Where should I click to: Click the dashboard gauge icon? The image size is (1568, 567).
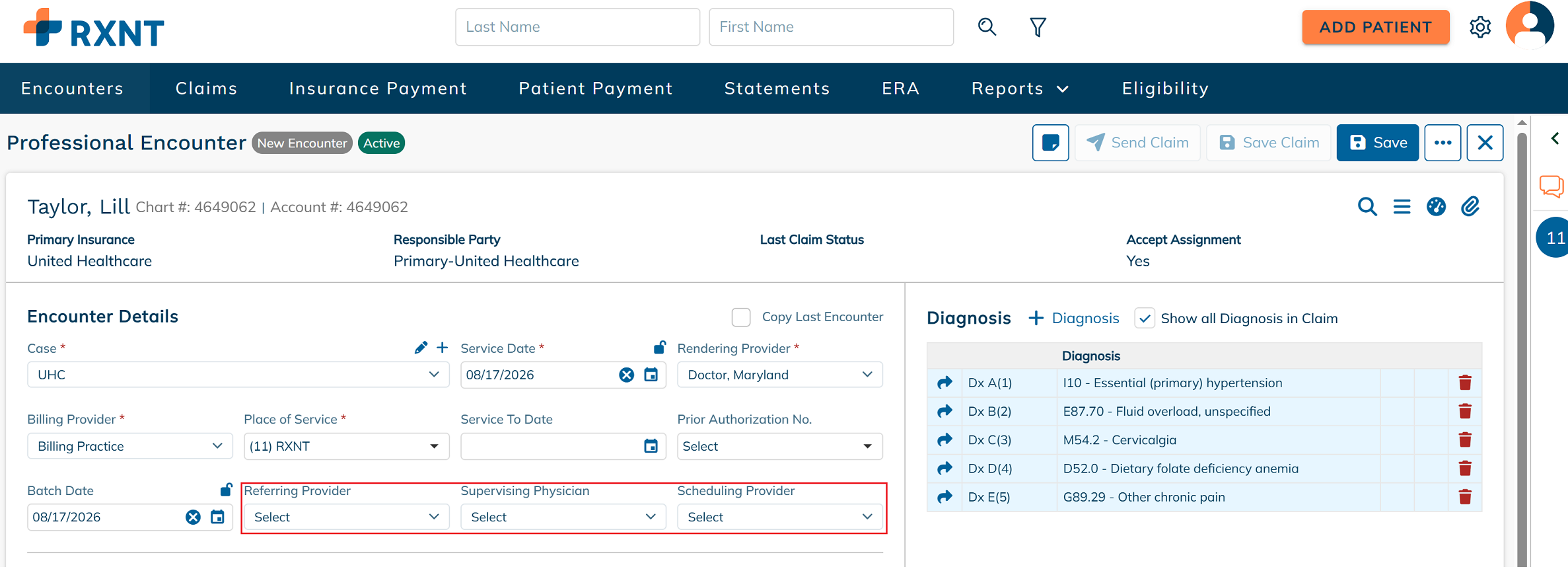(1436, 207)
